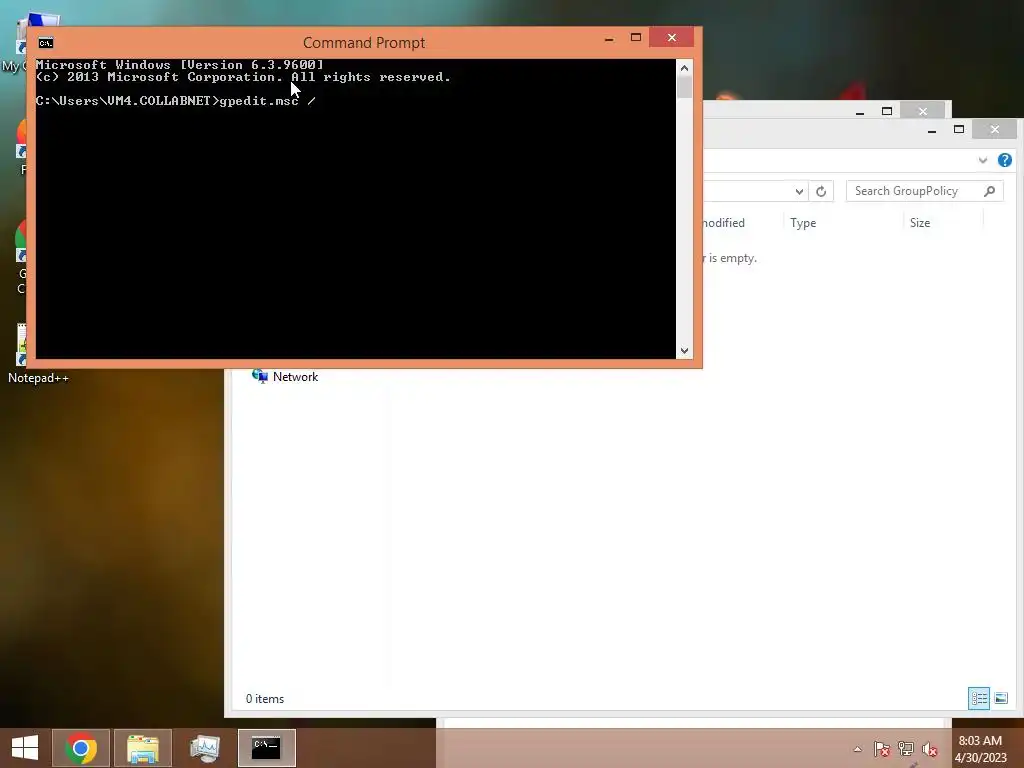
Task: Click the '0 items' status bar text
Action: (264, 699)
